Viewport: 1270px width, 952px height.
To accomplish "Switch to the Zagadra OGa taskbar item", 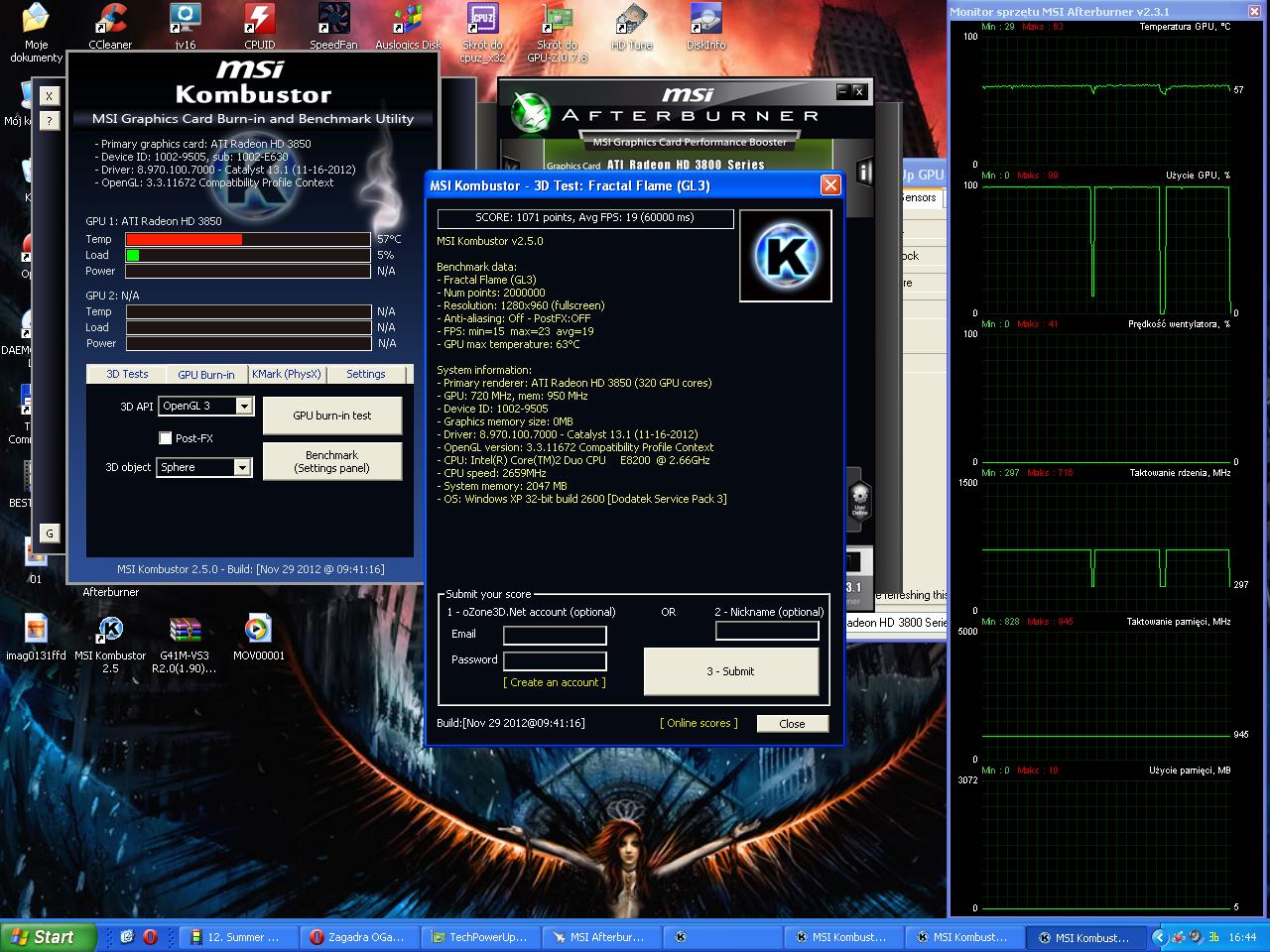I will click(360, 937).
